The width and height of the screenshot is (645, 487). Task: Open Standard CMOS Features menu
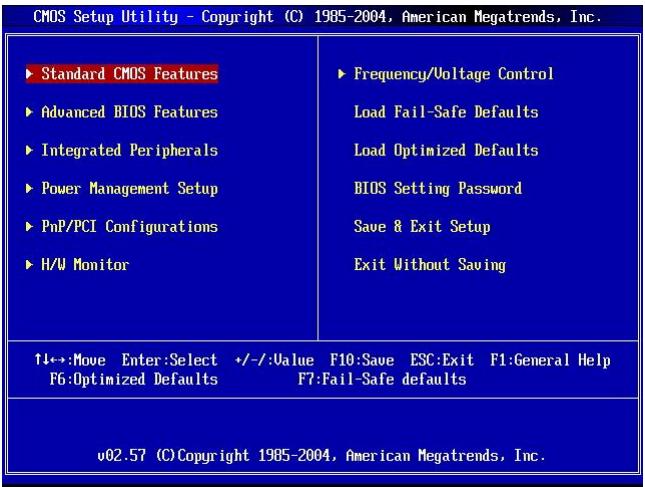[x=122, y=74]
